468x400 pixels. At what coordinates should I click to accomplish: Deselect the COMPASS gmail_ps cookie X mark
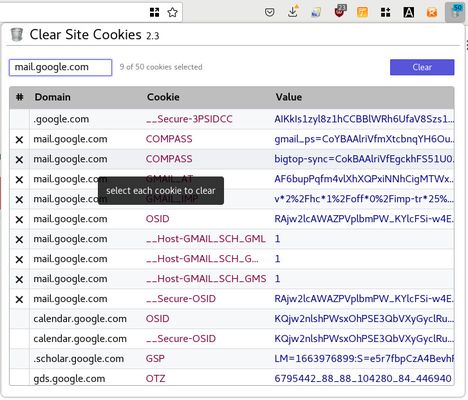click(x=19, y=140)
